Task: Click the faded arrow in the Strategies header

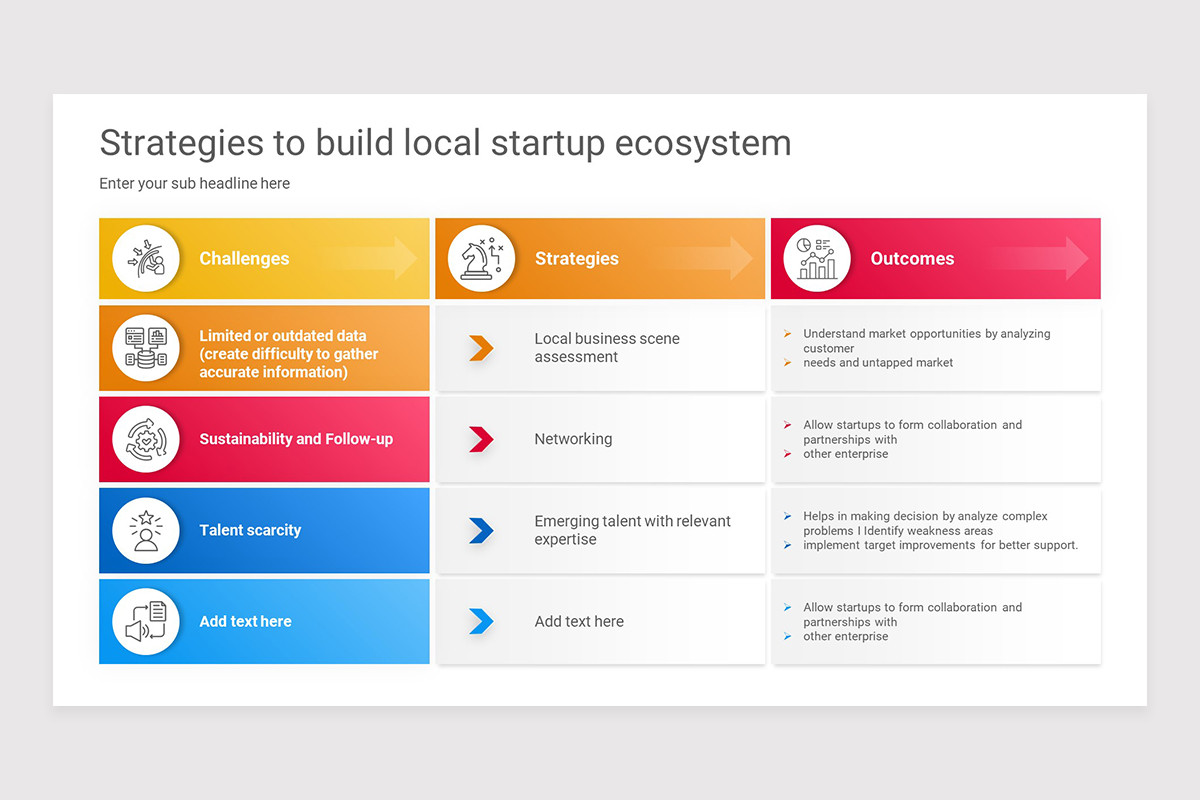Action: (x=707, y=258)
